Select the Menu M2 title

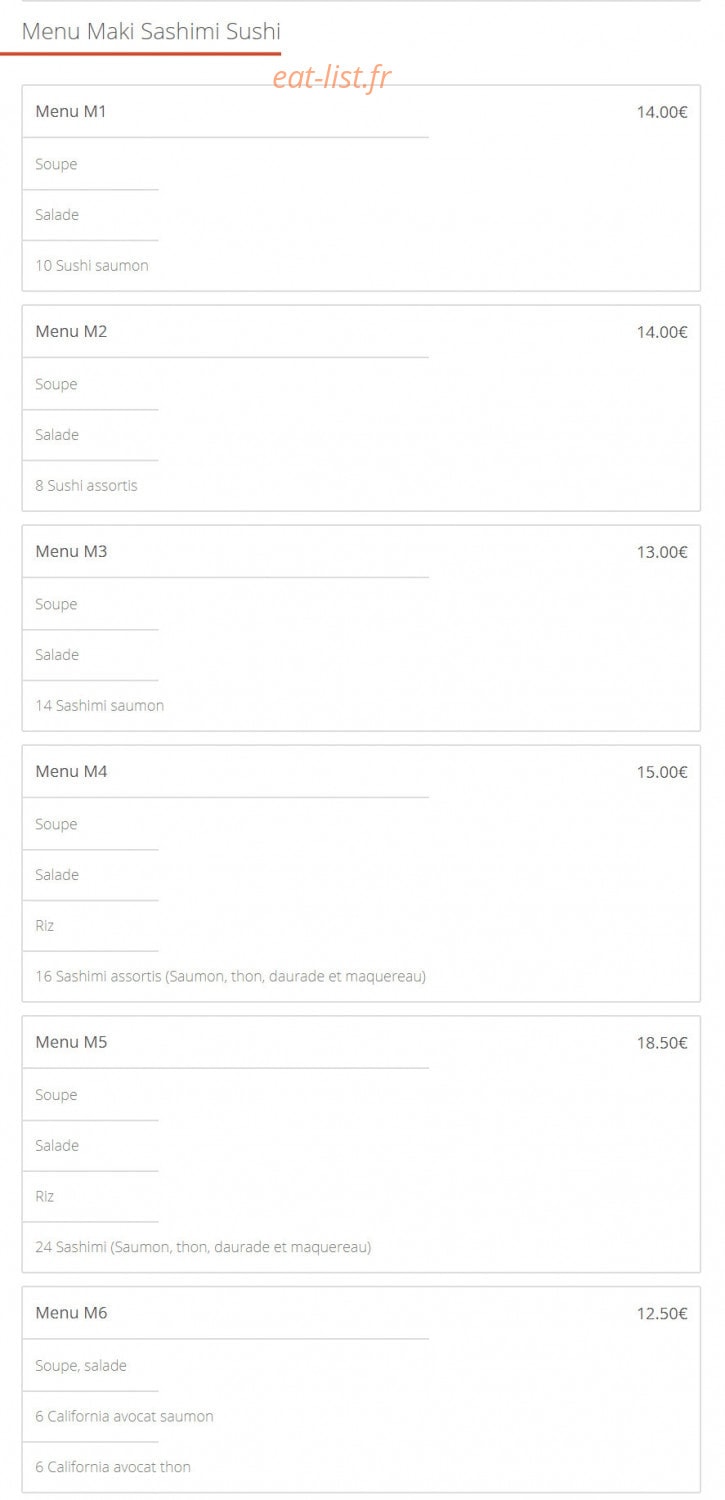pyautogui.click(x=71, y=331)
